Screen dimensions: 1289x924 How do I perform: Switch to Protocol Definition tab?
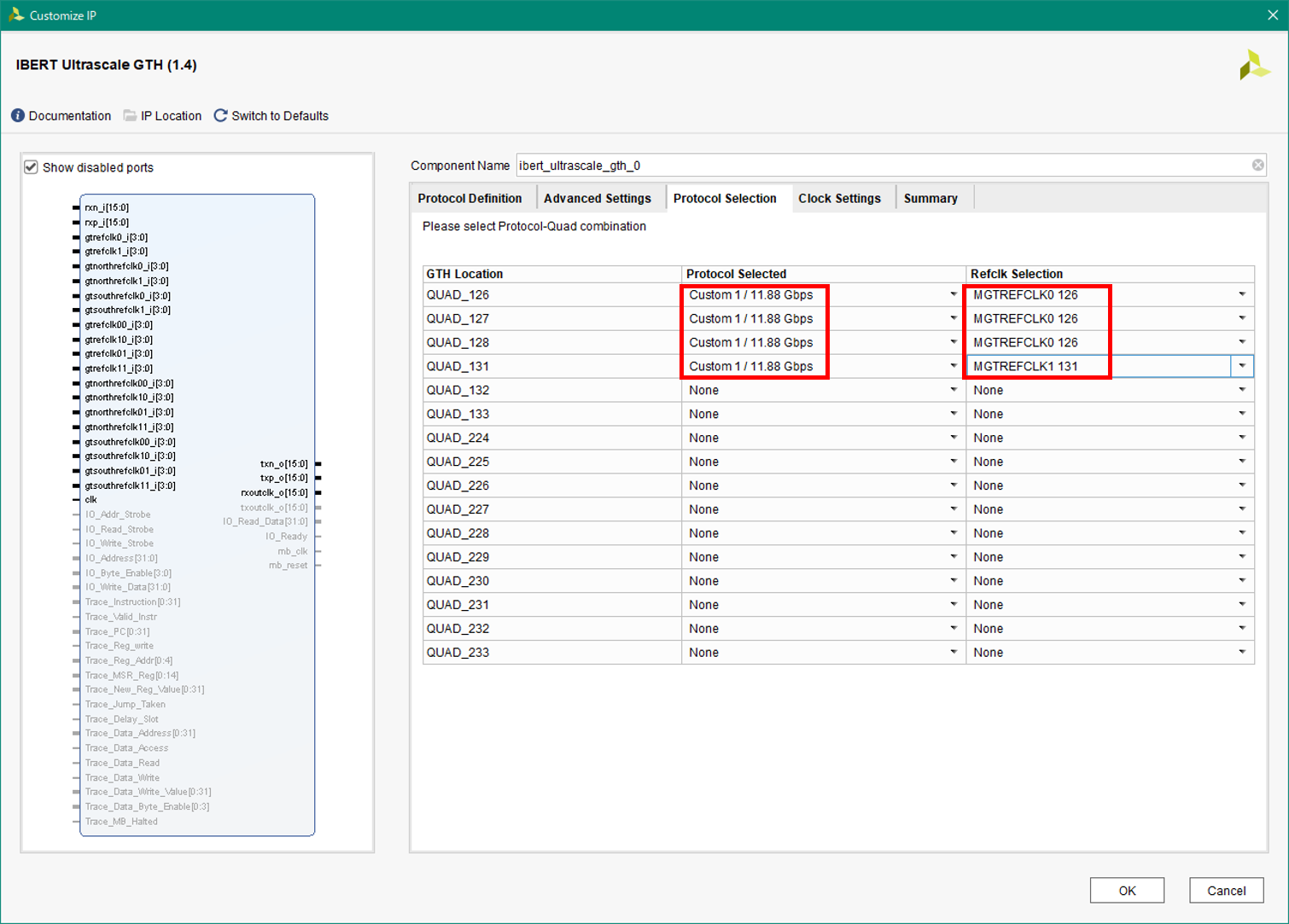470,198
